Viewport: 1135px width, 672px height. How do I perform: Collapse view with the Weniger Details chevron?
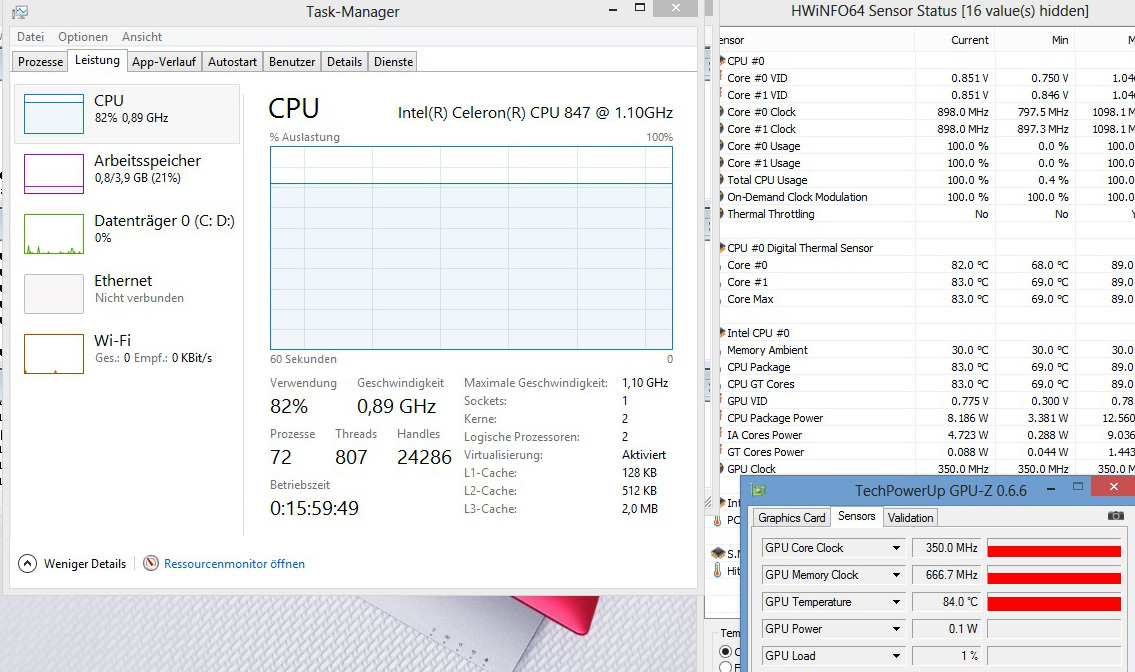(x=27, y=563)
